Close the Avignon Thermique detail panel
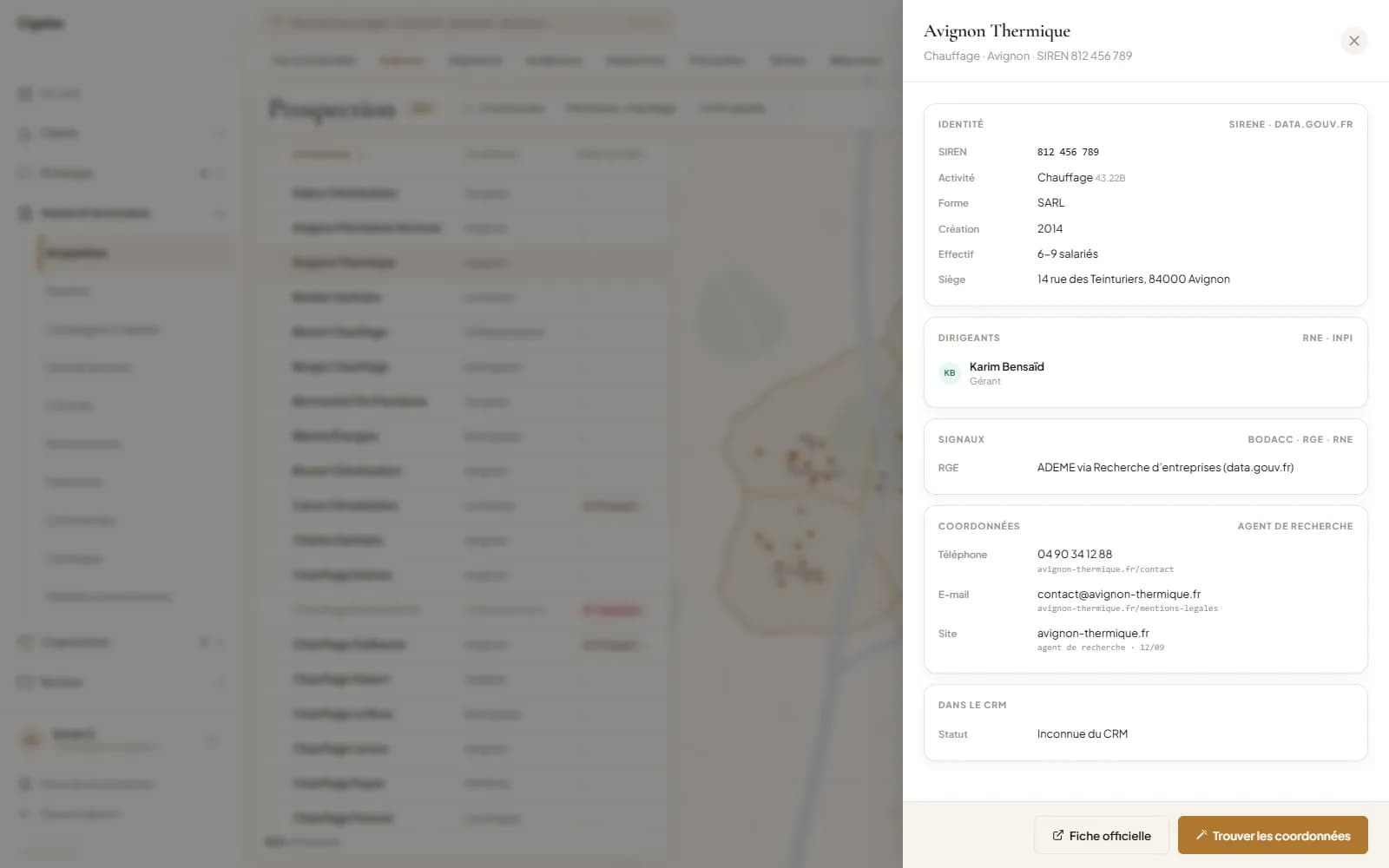1389x868 pixels. (x=1353, y=41)
